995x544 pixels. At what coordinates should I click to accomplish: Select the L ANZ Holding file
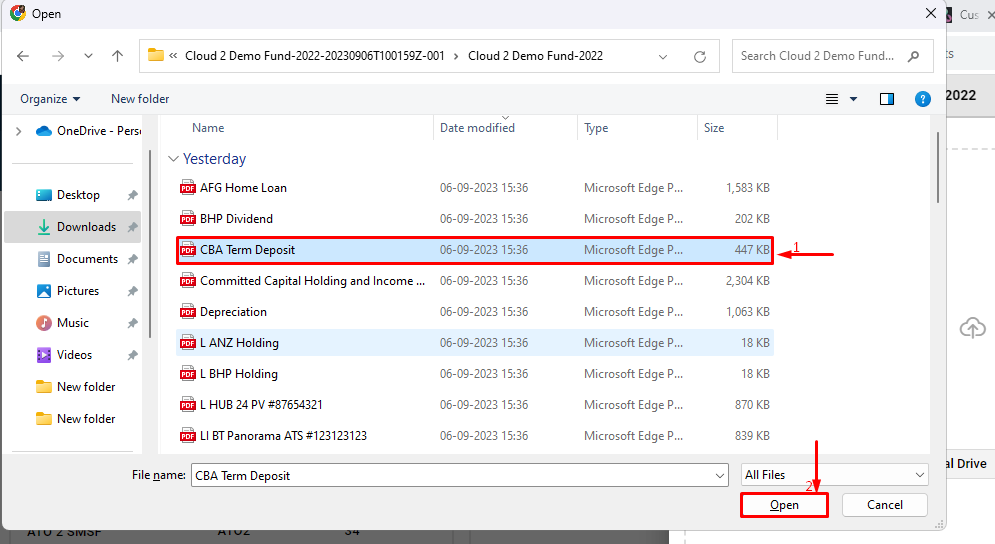[475, 343]
